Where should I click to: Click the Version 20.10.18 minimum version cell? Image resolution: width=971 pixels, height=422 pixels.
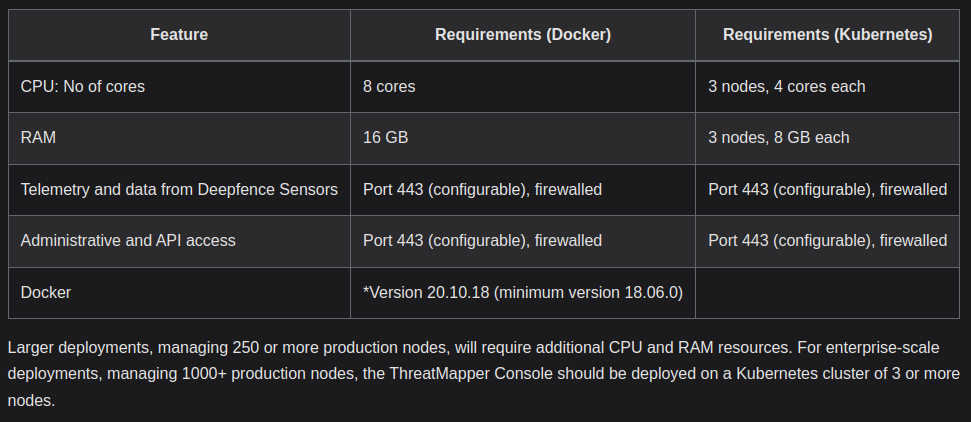(x=523, y=292)
